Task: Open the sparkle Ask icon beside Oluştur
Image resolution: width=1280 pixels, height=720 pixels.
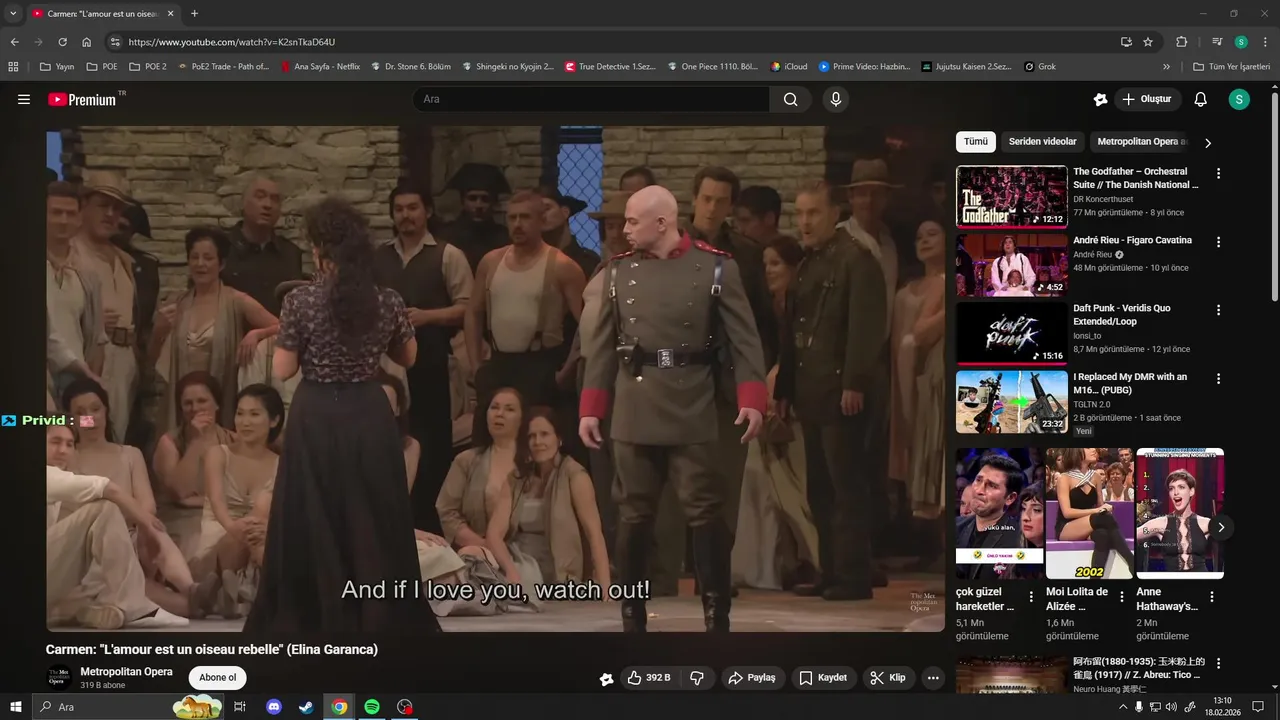Action: pos(1100,99)
